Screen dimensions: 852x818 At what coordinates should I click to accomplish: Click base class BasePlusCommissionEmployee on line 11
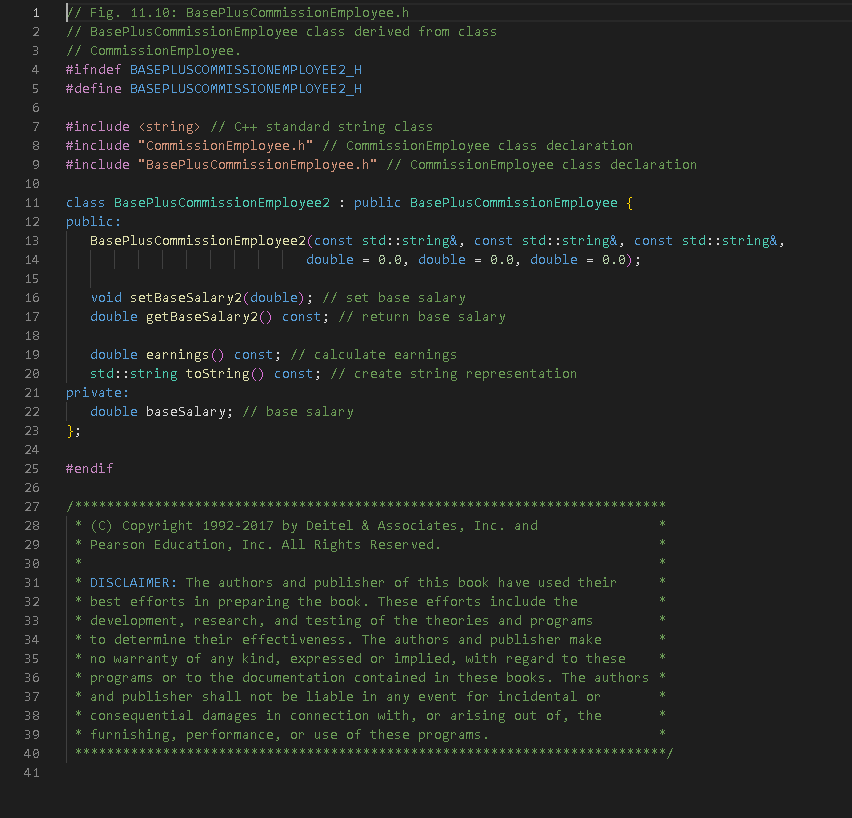513,203
